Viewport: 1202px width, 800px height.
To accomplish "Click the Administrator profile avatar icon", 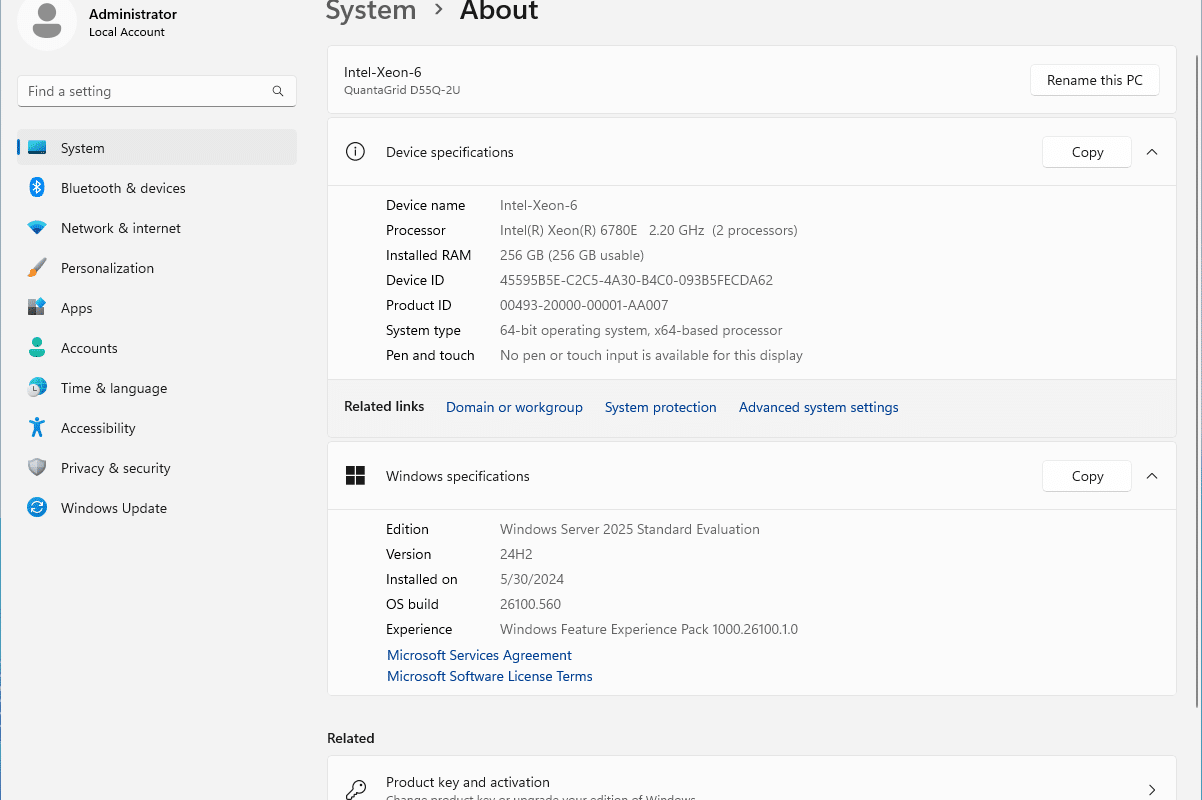I will pos(47,22).
